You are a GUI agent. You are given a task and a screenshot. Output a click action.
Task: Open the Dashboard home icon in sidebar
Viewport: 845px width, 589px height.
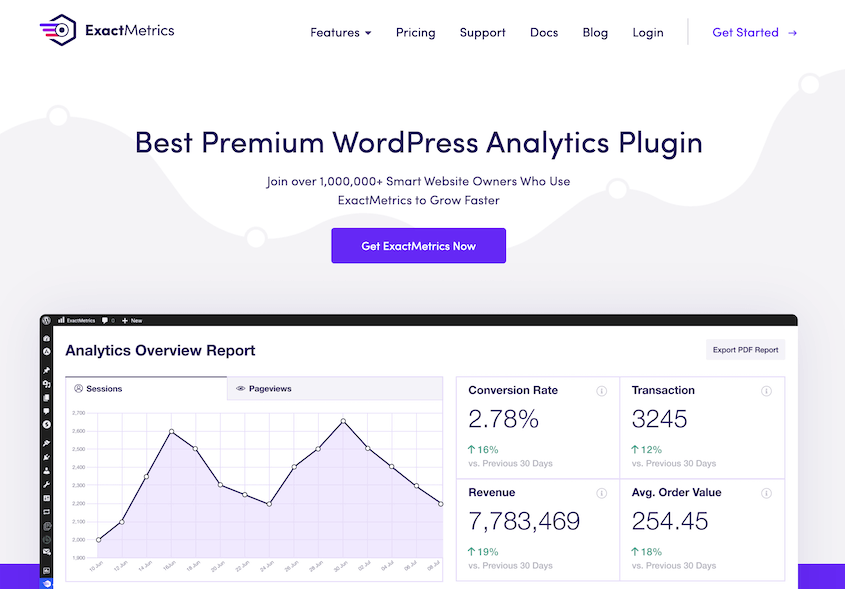[x=46, y=338]
